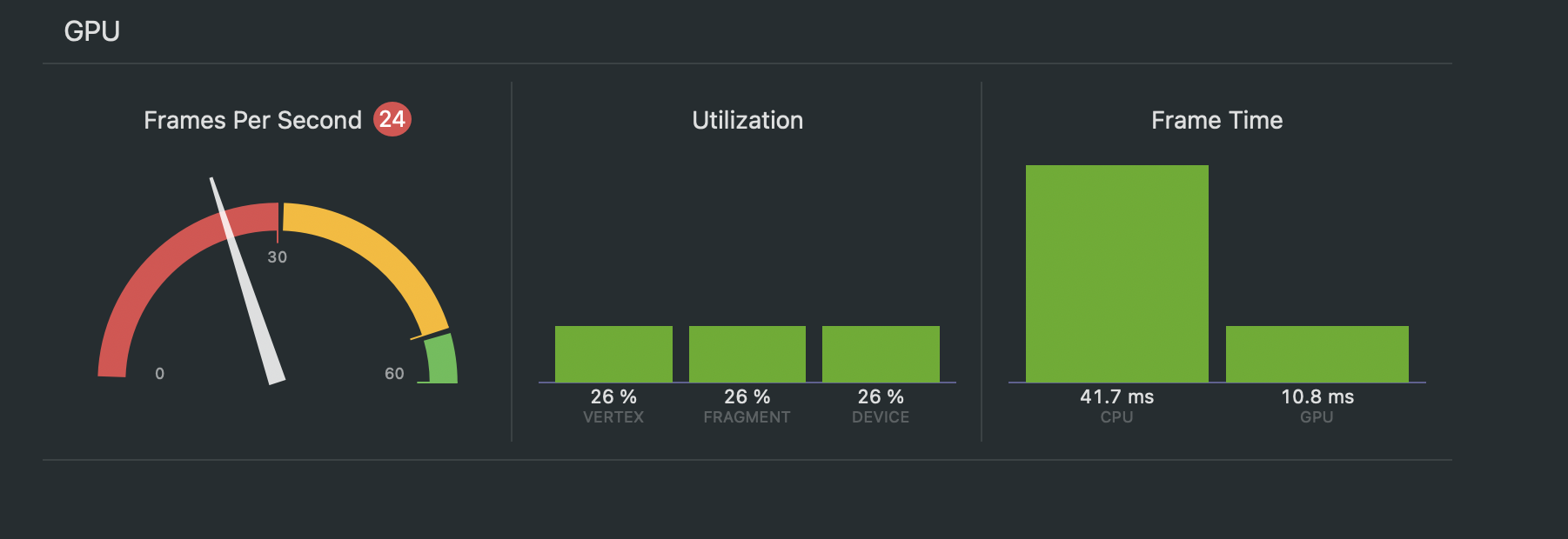
Task: Select the Vertex utilization bar
Action: [613, 354]
